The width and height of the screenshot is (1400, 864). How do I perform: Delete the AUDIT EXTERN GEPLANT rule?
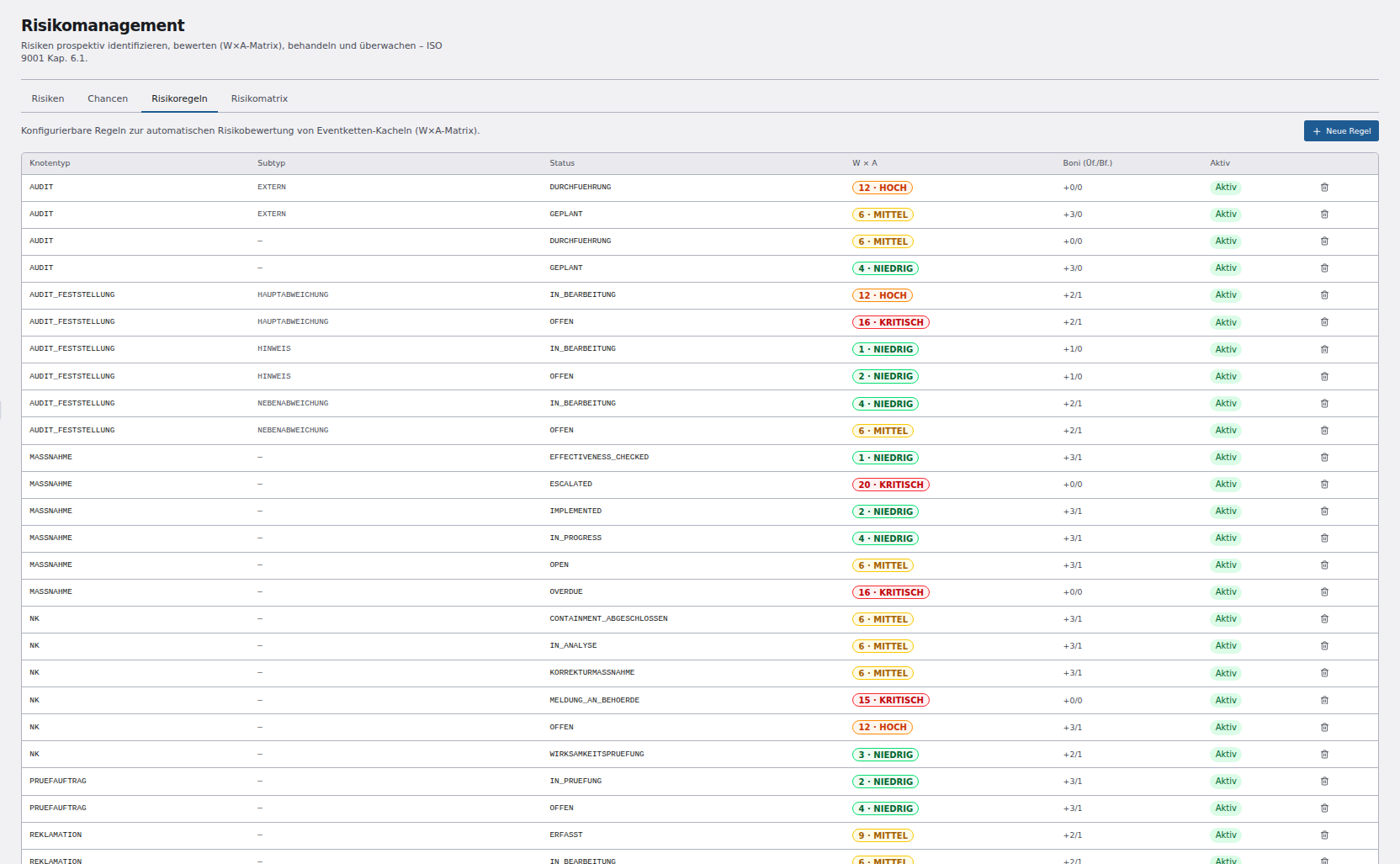coord(1324,215)
